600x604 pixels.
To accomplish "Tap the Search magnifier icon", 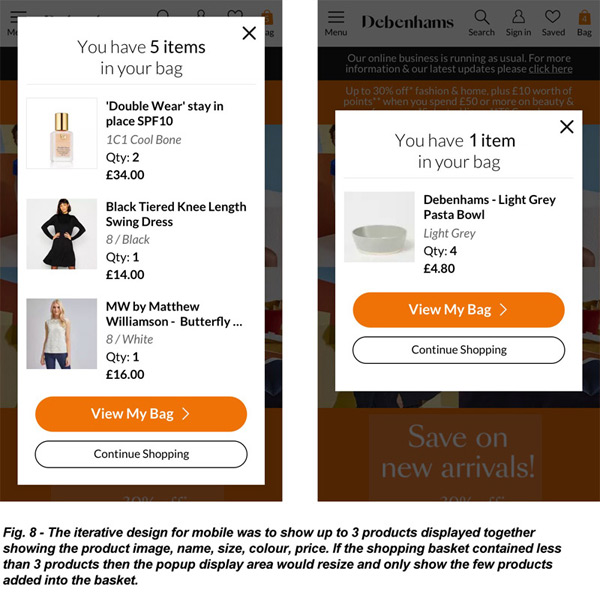I will (481, 17).
